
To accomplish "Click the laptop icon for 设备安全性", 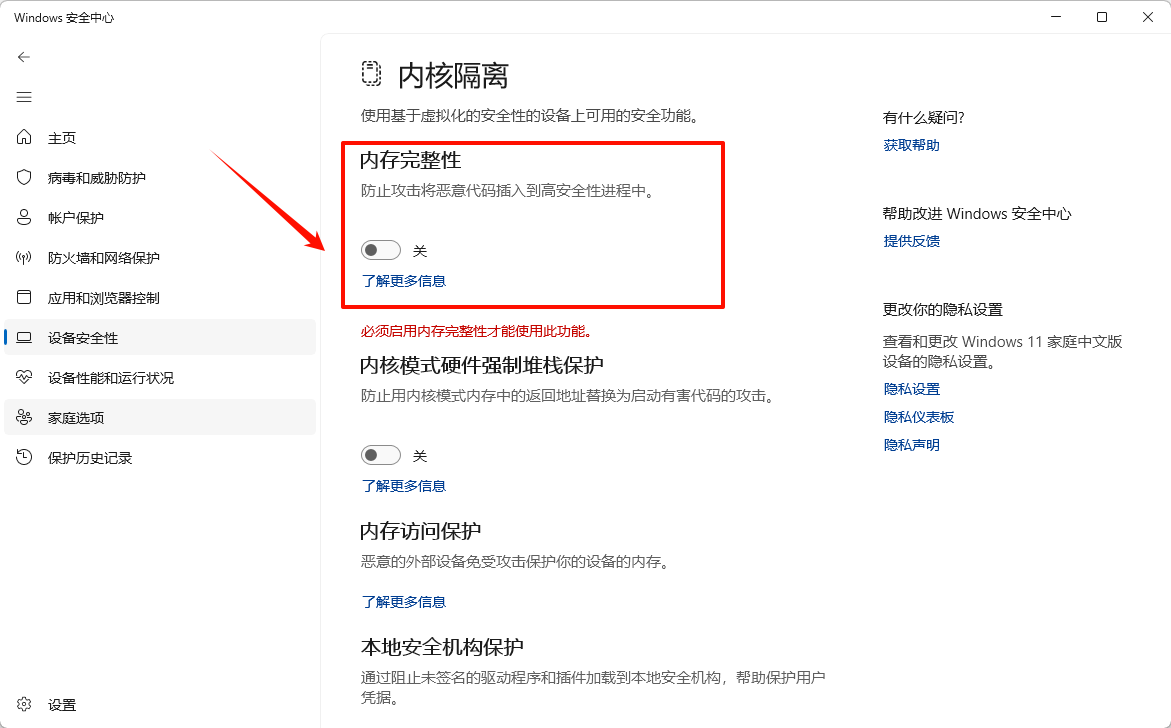I will [24, 337].
